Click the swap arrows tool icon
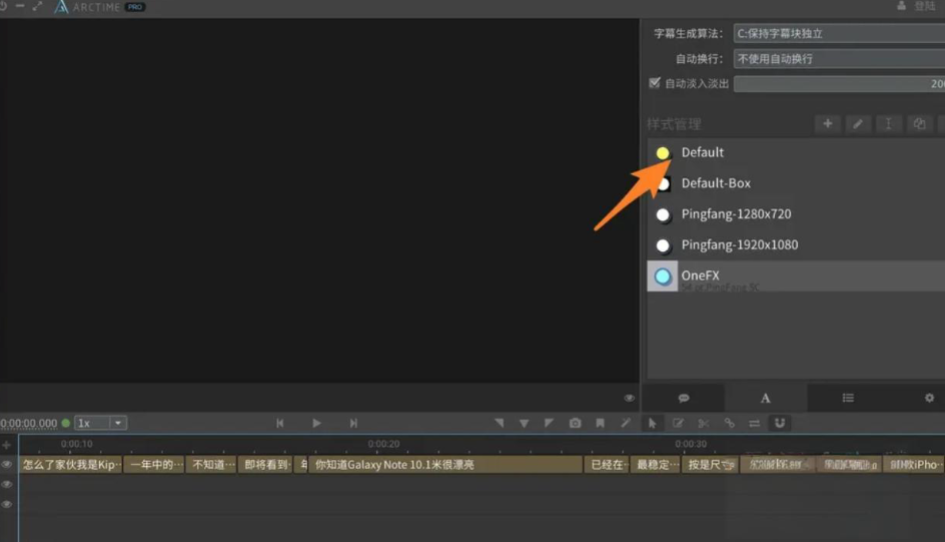The height and width of the screenshot is (542, 945). (755, 423)
